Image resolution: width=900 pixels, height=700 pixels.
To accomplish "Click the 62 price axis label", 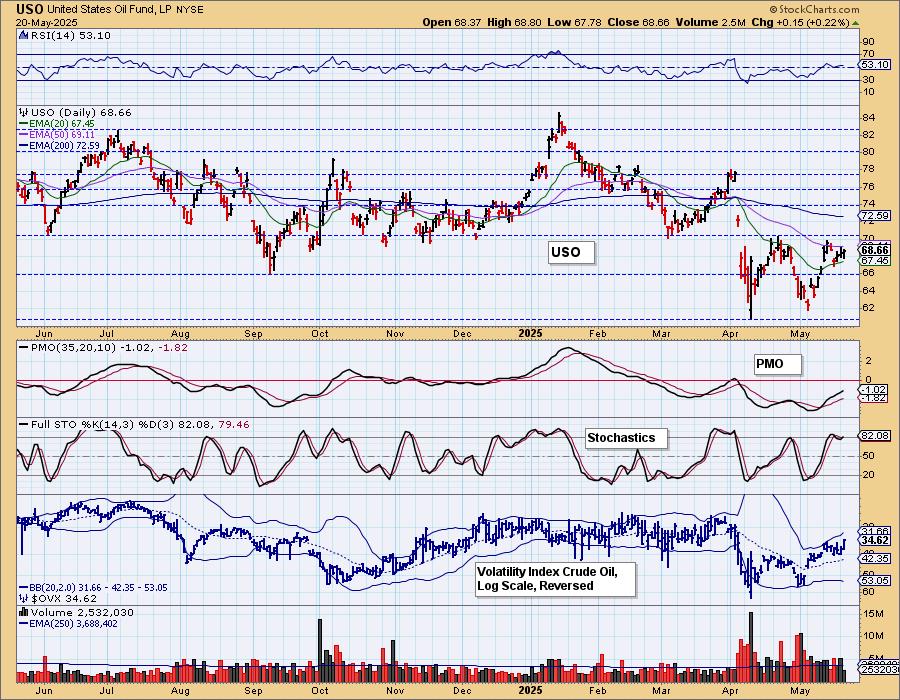I will 868,308.
